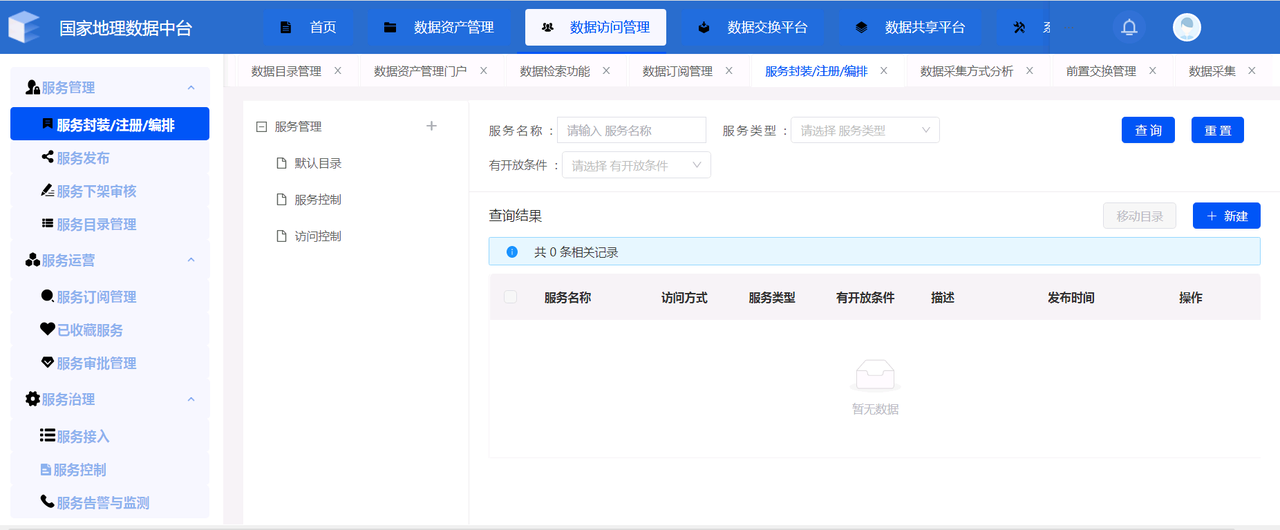Viewport: 1280px width, 530px height.
Task: Open the 有开放条件 dropdown
Action: click(x=636, y=166)
